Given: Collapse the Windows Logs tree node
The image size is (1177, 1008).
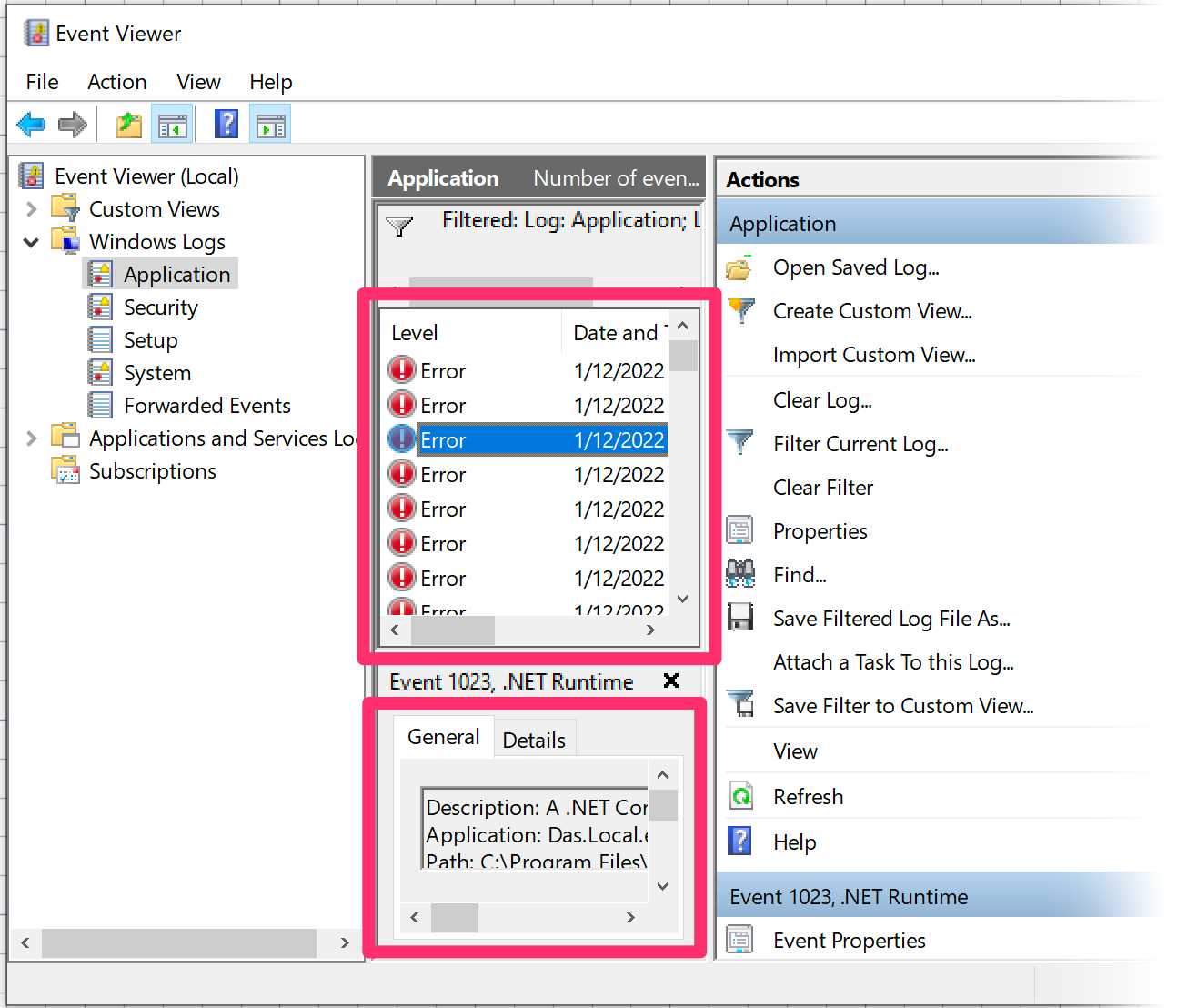Looking at the screenshot, I should (32, 242).
